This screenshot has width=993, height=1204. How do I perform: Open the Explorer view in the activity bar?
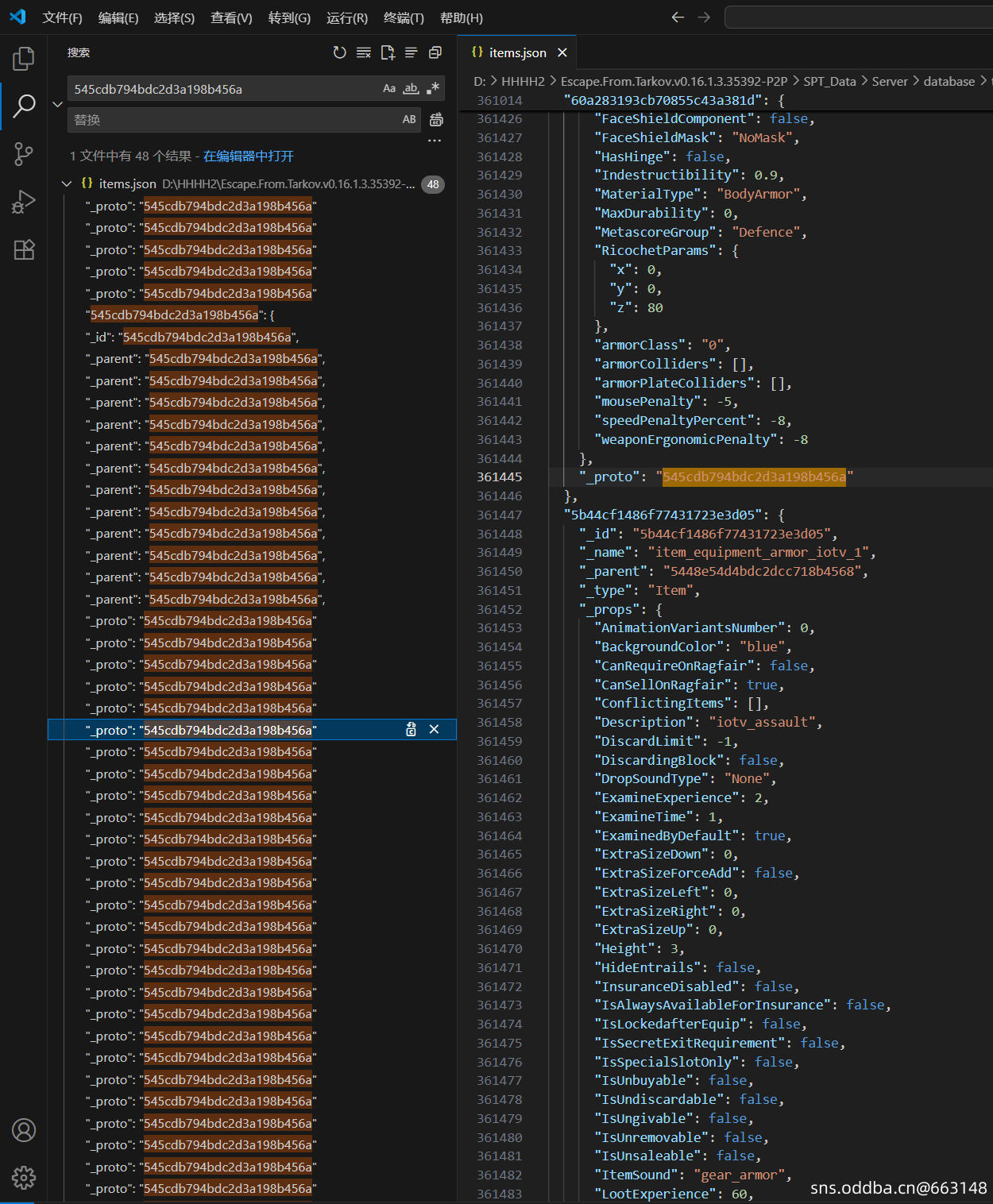(x=24, y=58)
